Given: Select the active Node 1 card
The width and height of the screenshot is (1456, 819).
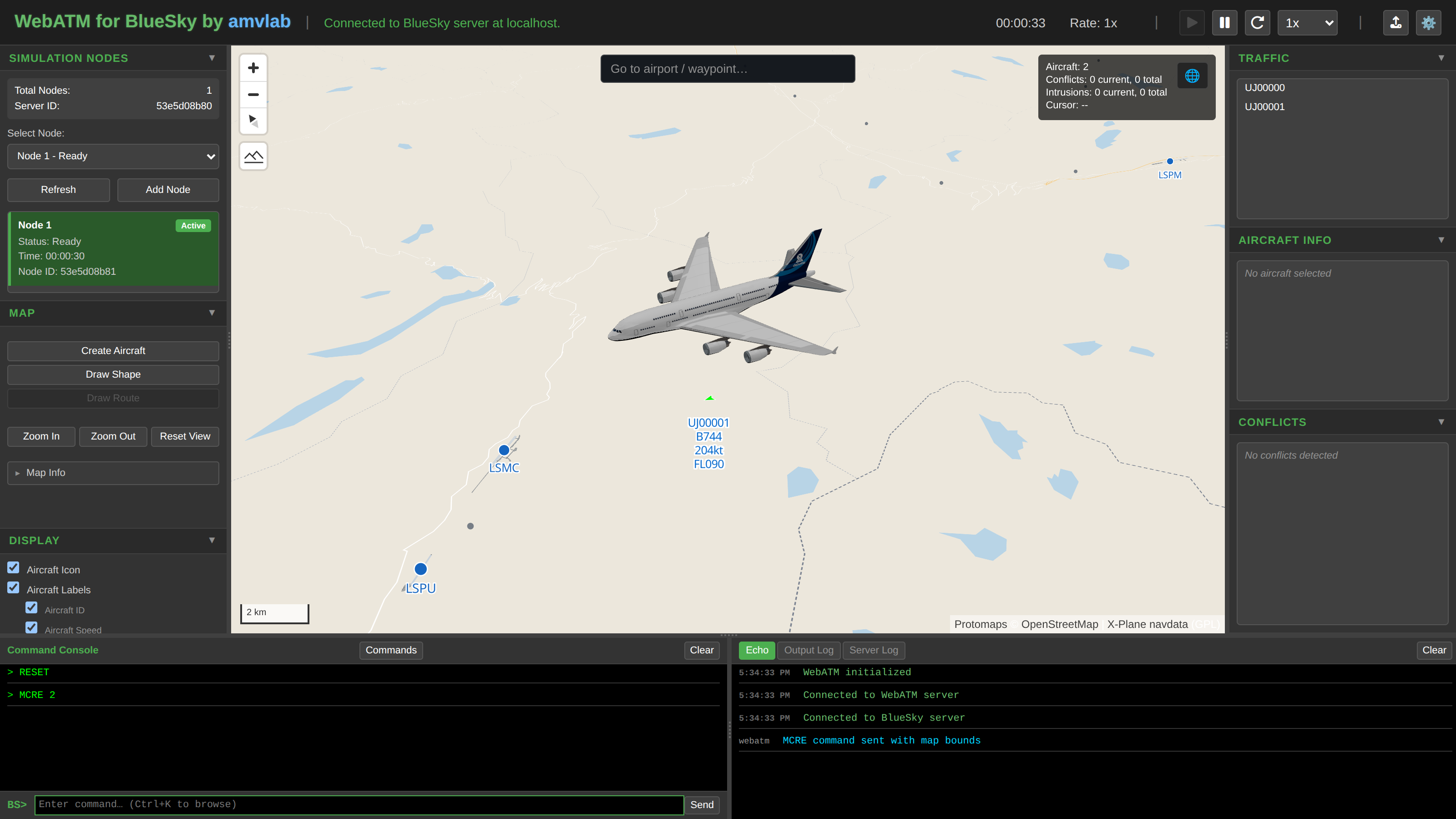Looking at the screenshot, I should pos(113,249).
